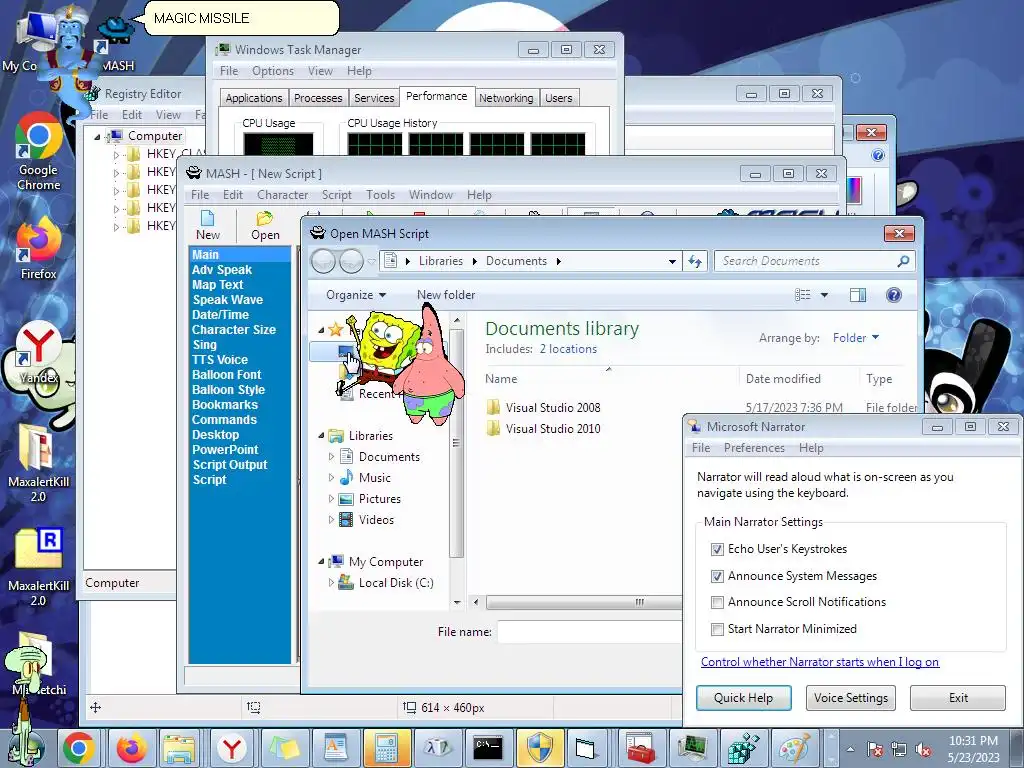Image resolution: width=1024 pixels, height=768 pixels.
Task: Open Google Chrome desktop shortcut
Action: click(x=39, y=152)
